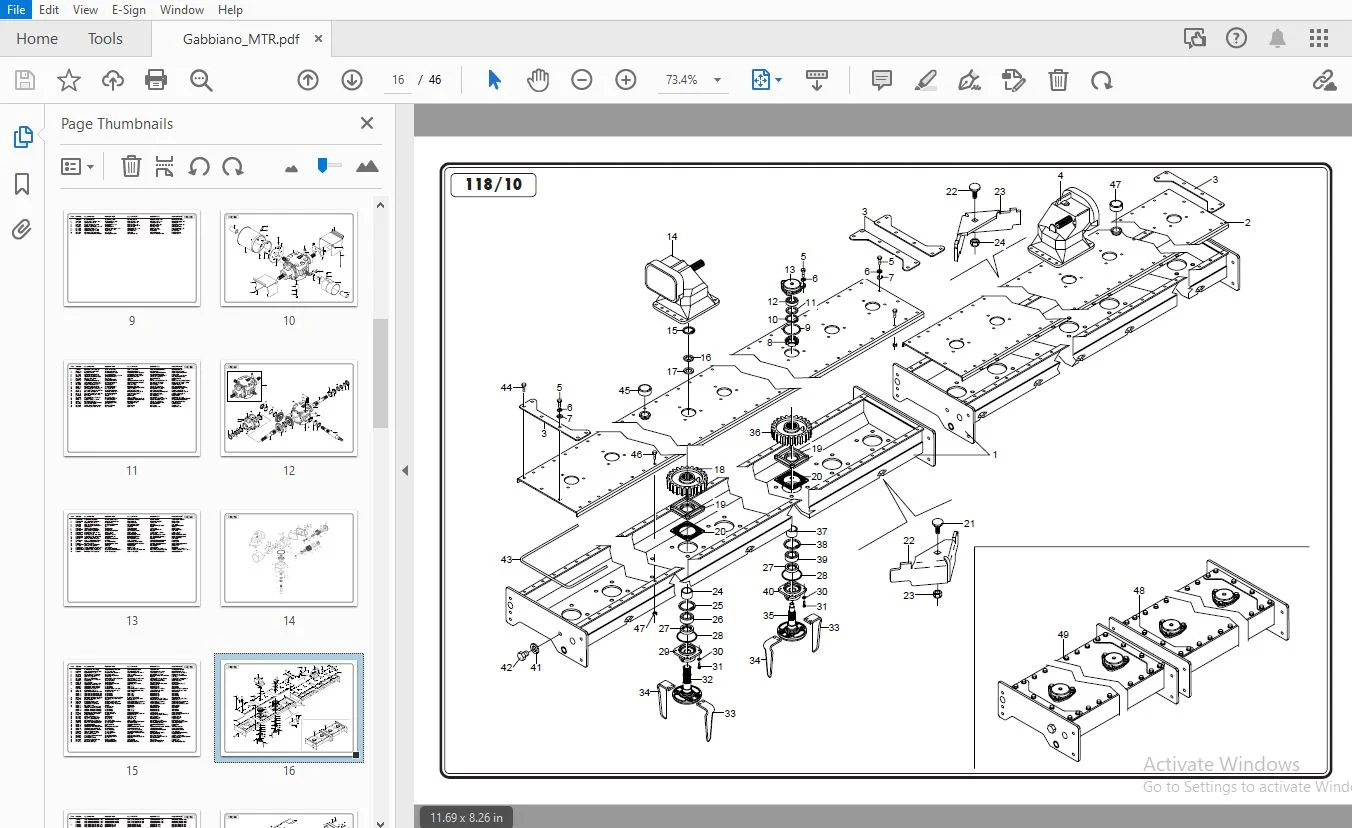Open the Help menu
This screenshot has height=828, width=1352.
[x=230, y=10]
